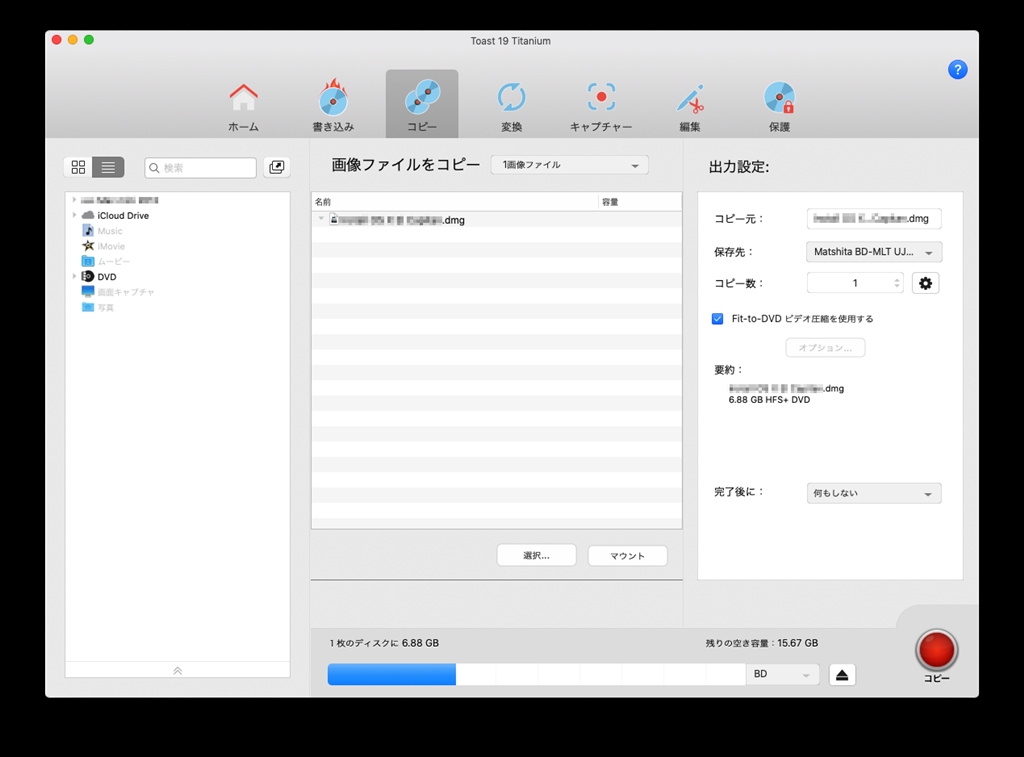Open recorder settings with the gear icon
Image resolution: width=1024 pixels, height=757 pixels.
925,283
